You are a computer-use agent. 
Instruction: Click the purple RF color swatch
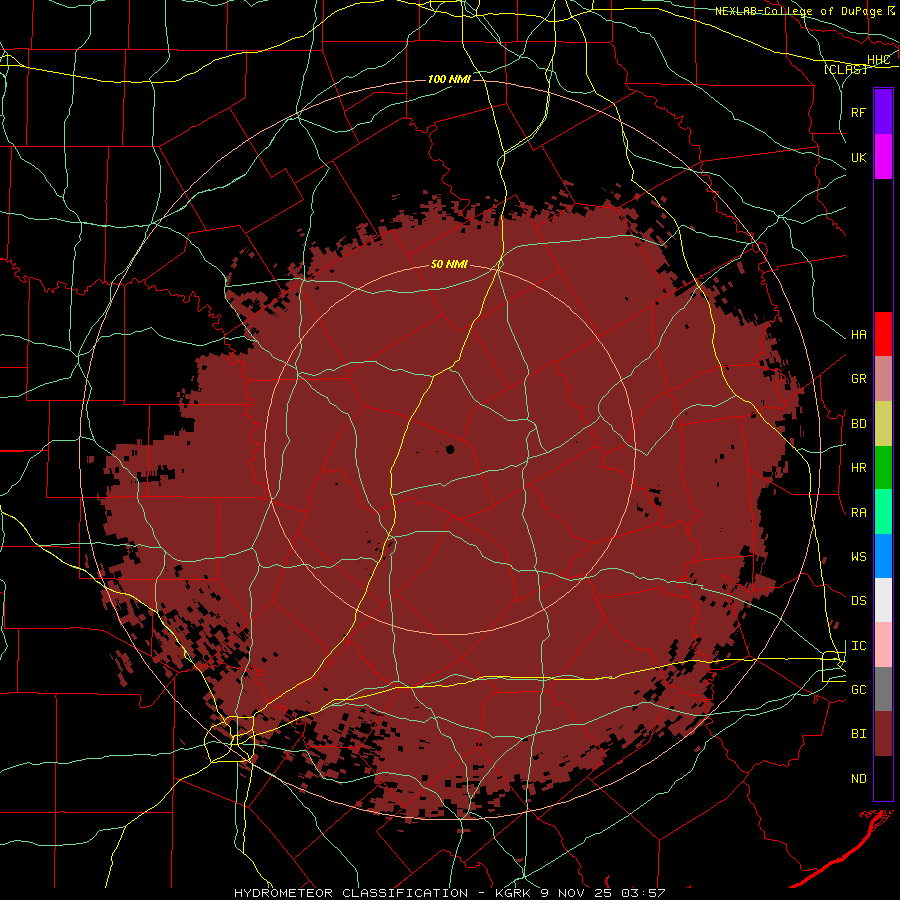(883, 112)
